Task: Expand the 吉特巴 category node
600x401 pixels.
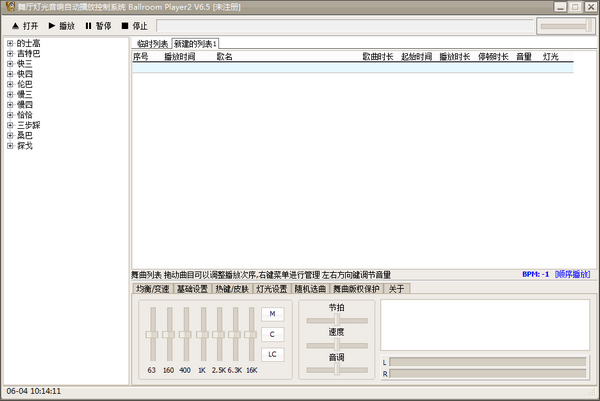Action: coord(10,53)
